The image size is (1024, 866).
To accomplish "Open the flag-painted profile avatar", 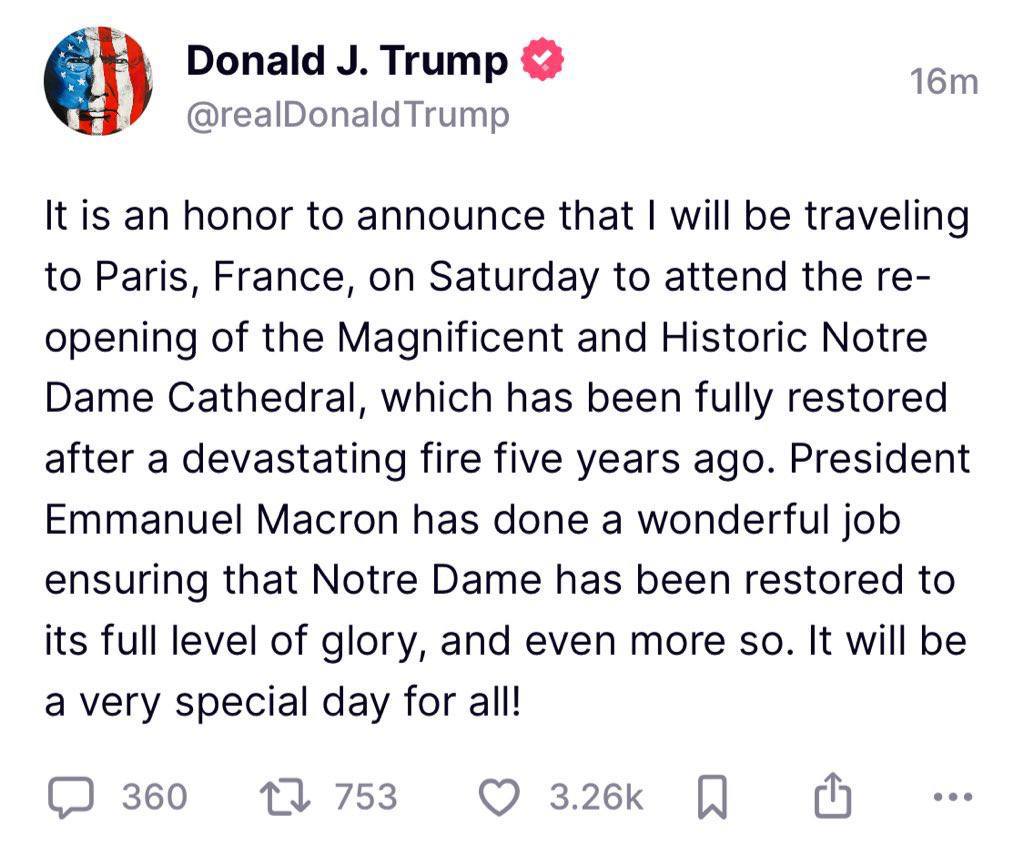I will click(97, 78).
